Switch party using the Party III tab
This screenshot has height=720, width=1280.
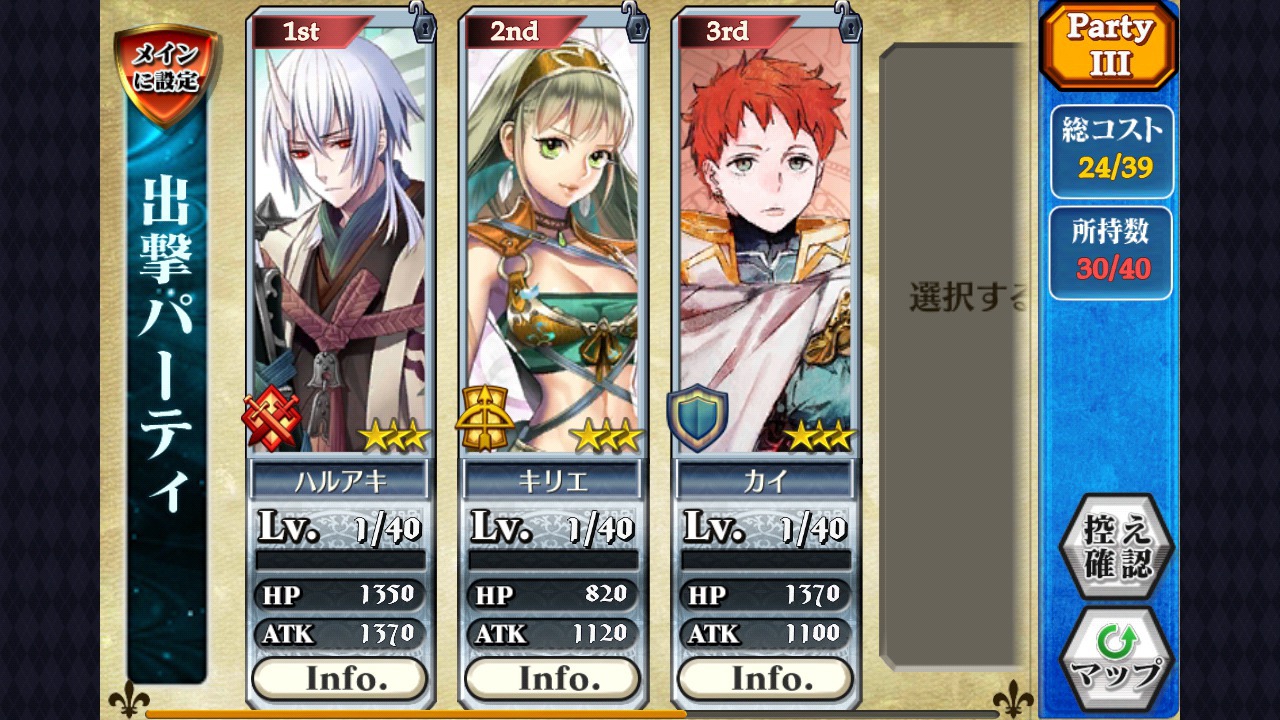[1110, 46]
